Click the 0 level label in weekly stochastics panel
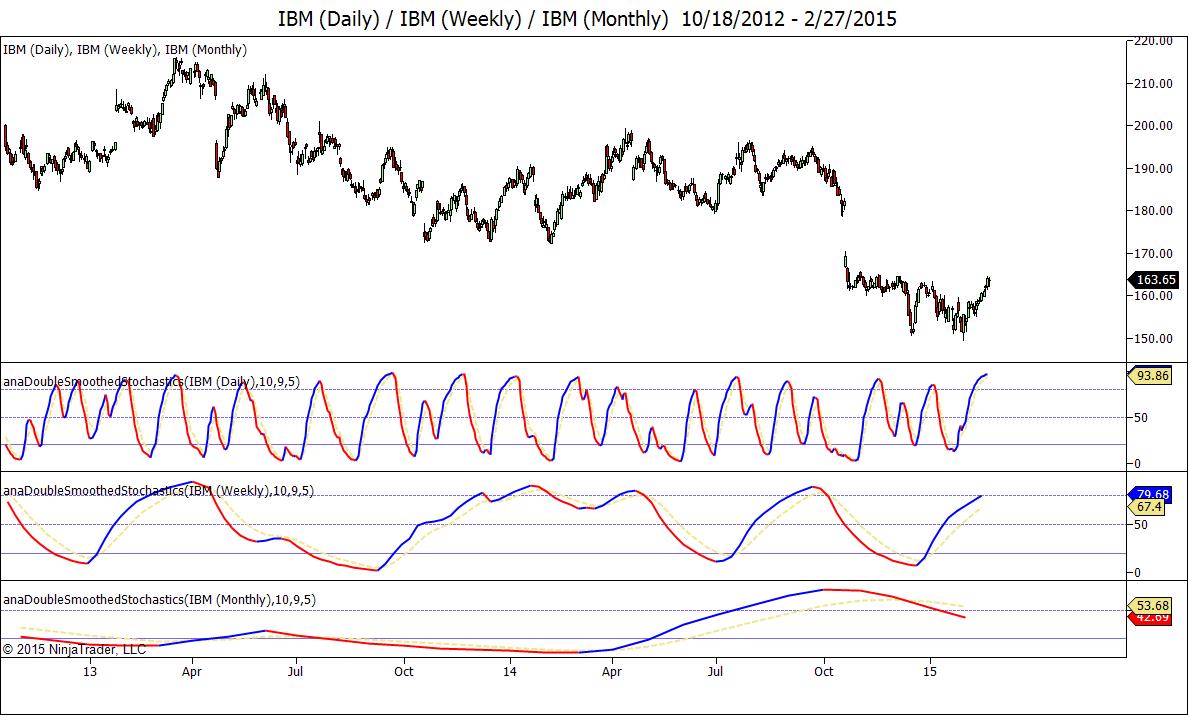1188x715 pixels. 1137,573
